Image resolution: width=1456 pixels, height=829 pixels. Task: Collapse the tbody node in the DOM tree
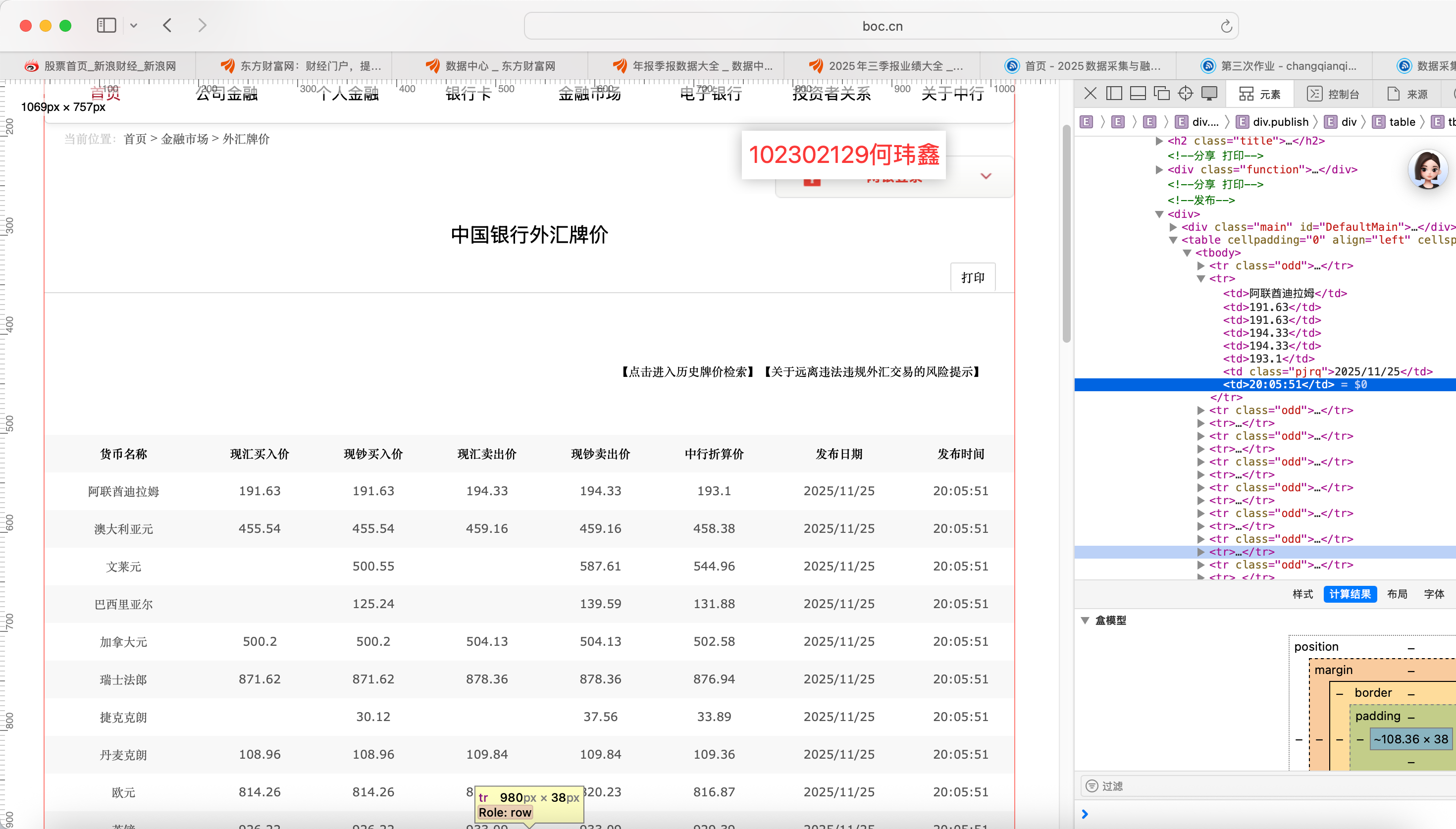[1187, 253]
